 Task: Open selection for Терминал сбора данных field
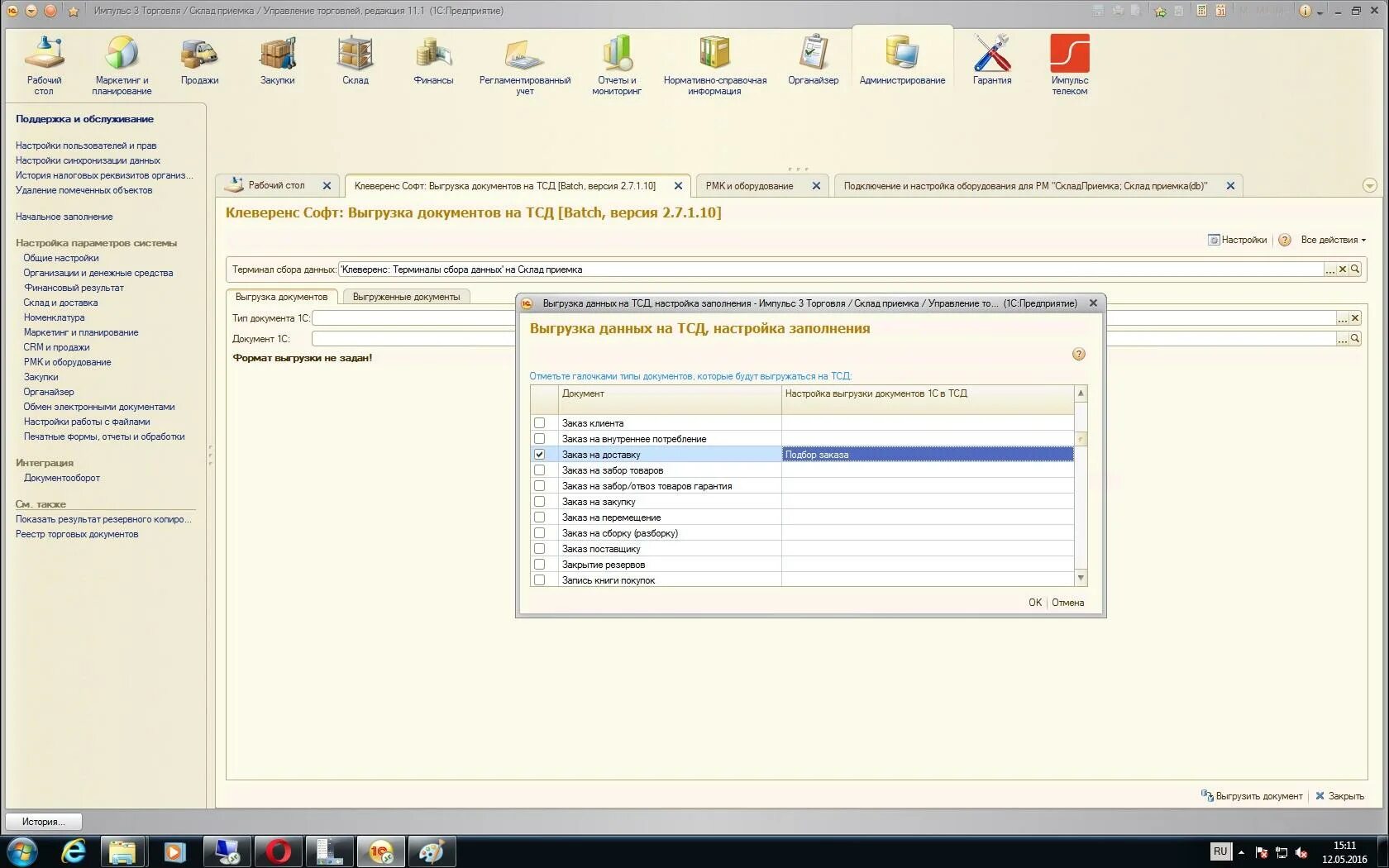pyautogui.click(x=1330, y=269)
